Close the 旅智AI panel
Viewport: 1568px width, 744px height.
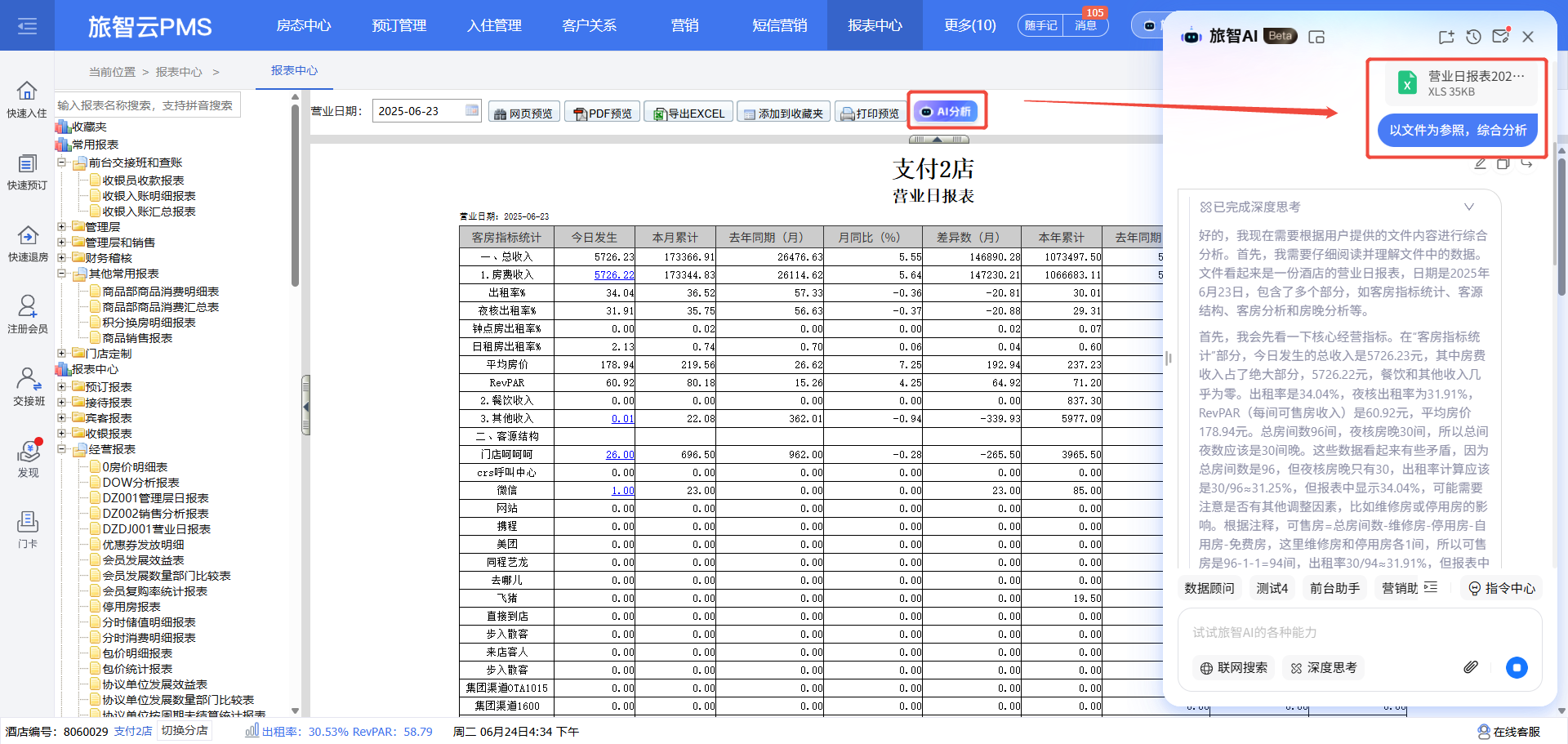coord(1528,37)
